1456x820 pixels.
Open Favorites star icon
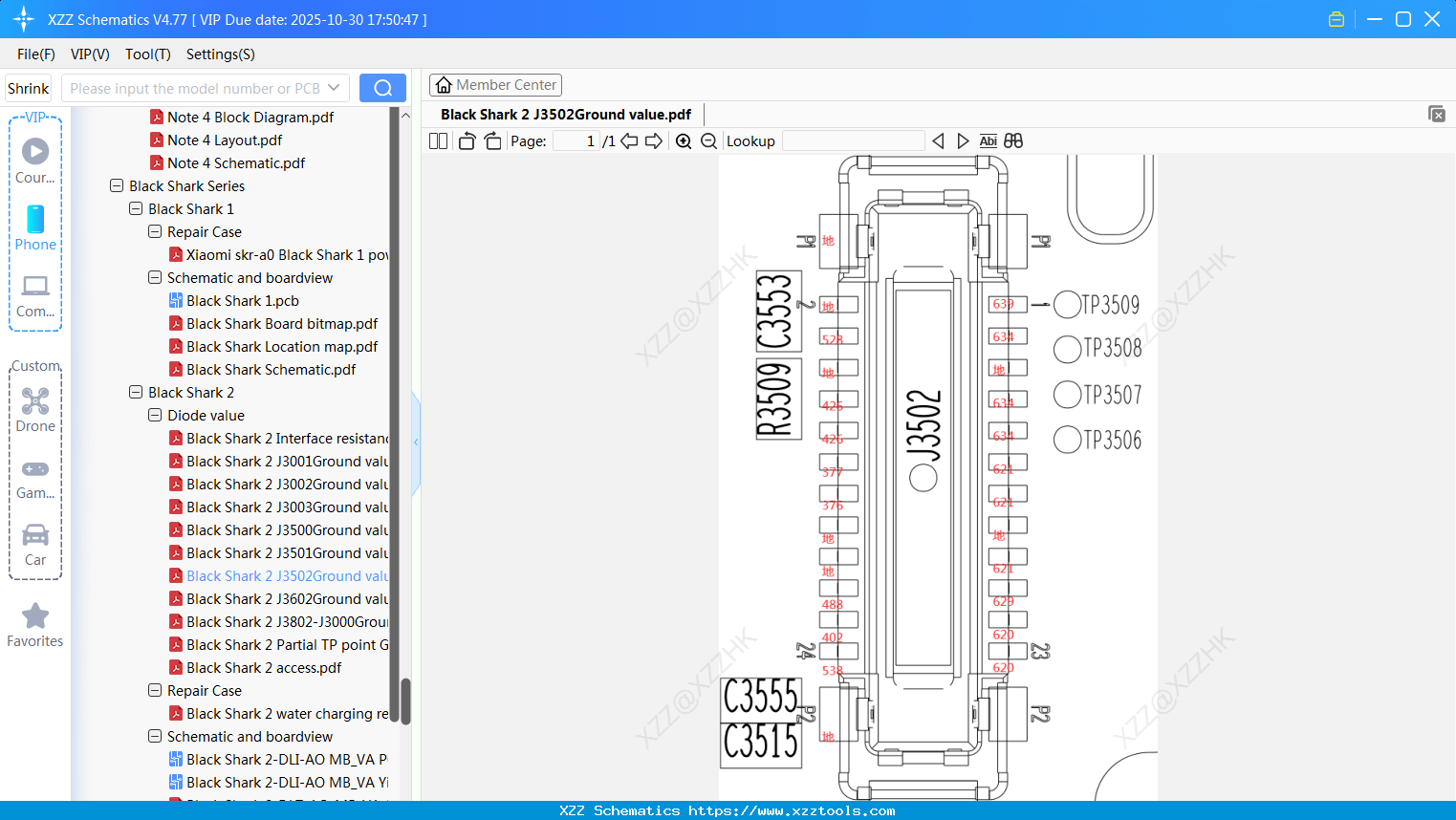point(35,615)
